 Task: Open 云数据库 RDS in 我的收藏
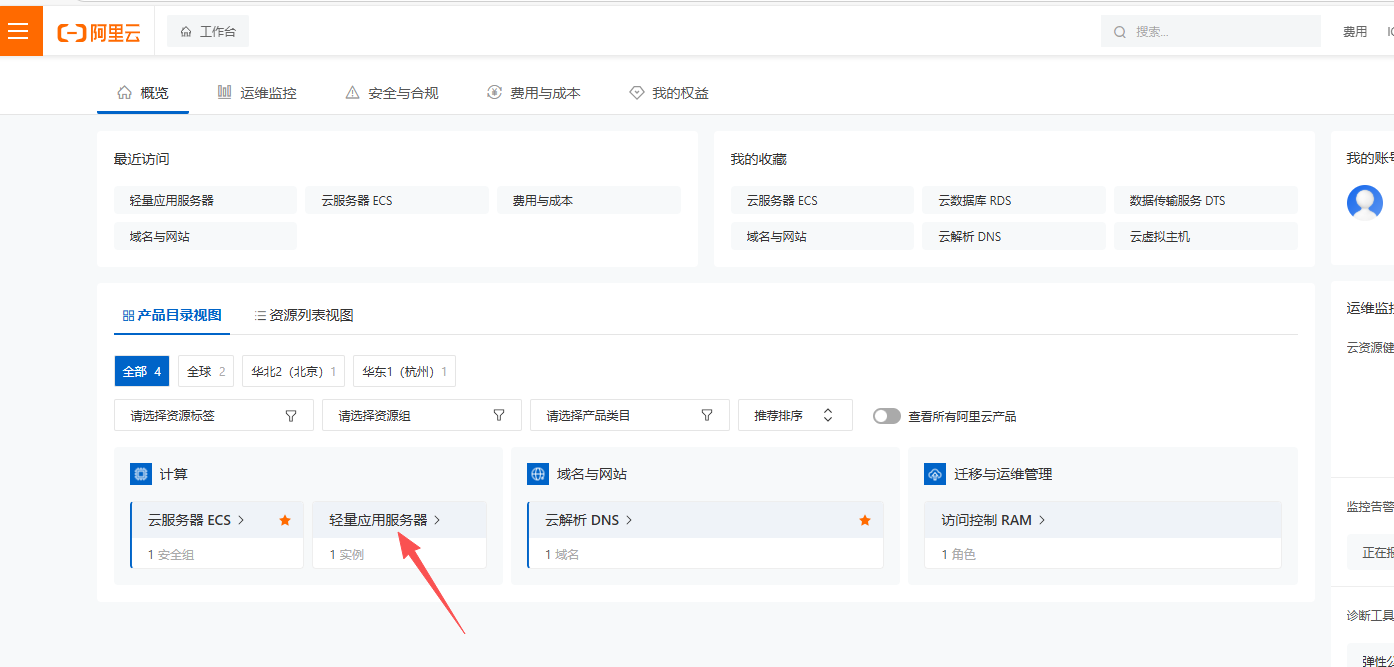point(1014,200)
